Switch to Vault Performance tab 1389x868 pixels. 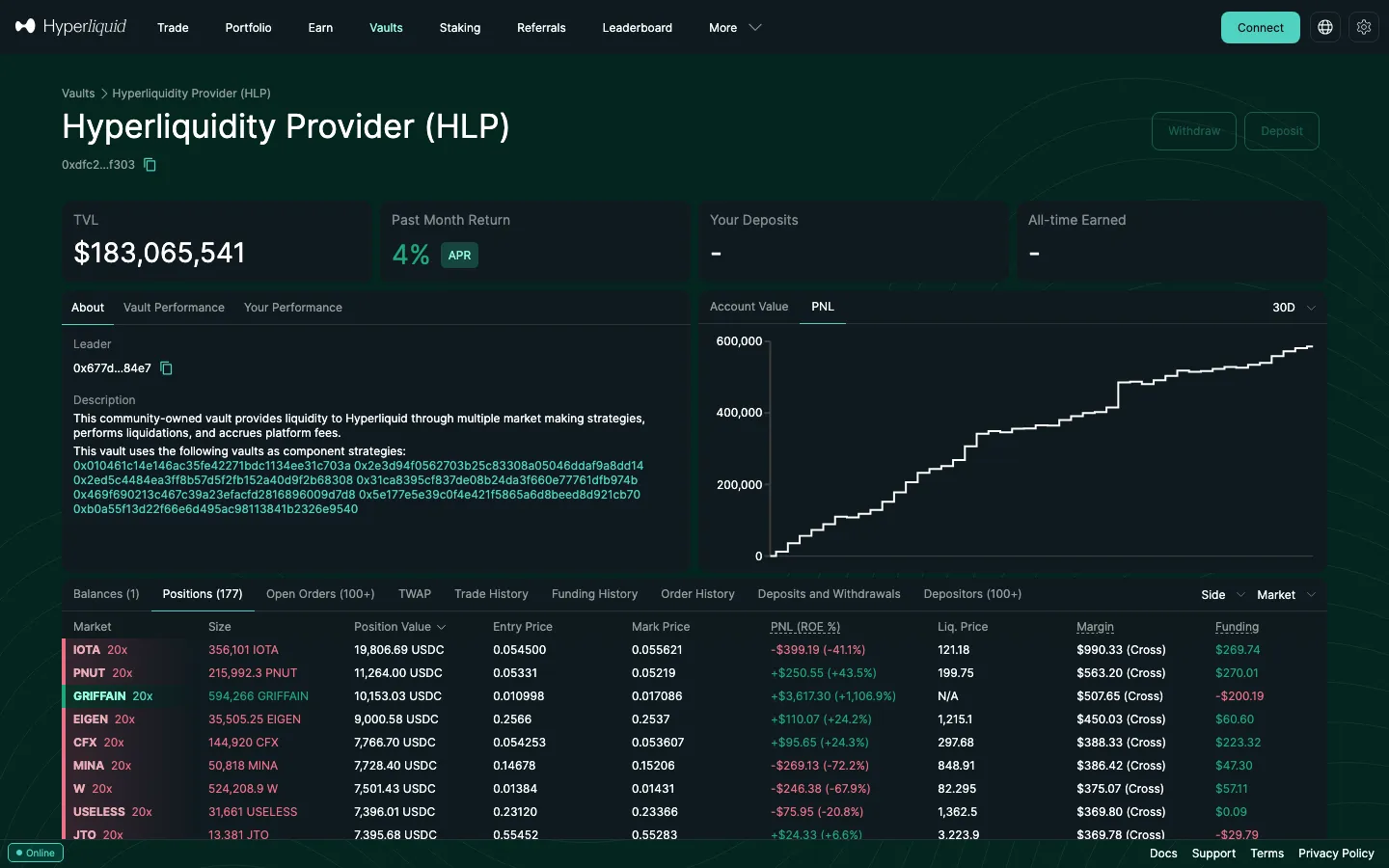174,308
